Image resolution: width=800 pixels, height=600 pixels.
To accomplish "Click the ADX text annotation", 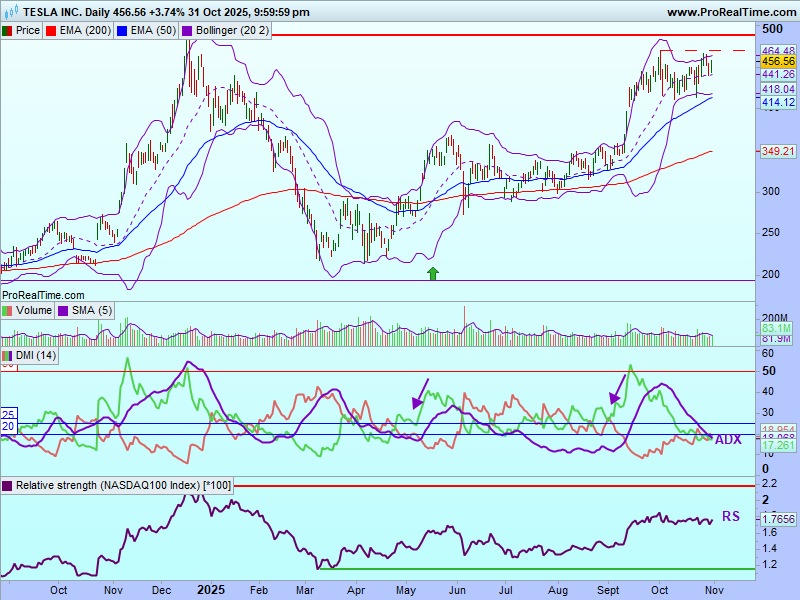I will tap(727, 439).
